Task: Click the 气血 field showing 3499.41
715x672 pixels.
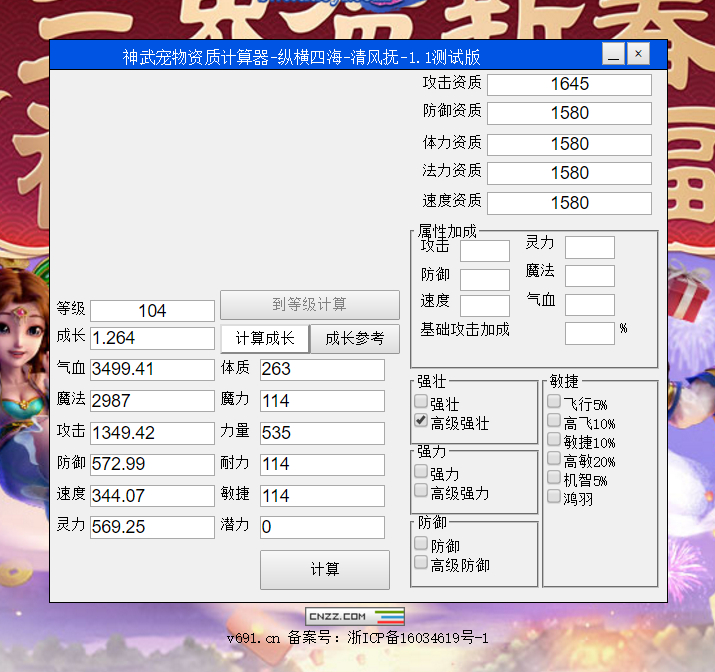Action: pyautogui.click(x=152, y=369)
